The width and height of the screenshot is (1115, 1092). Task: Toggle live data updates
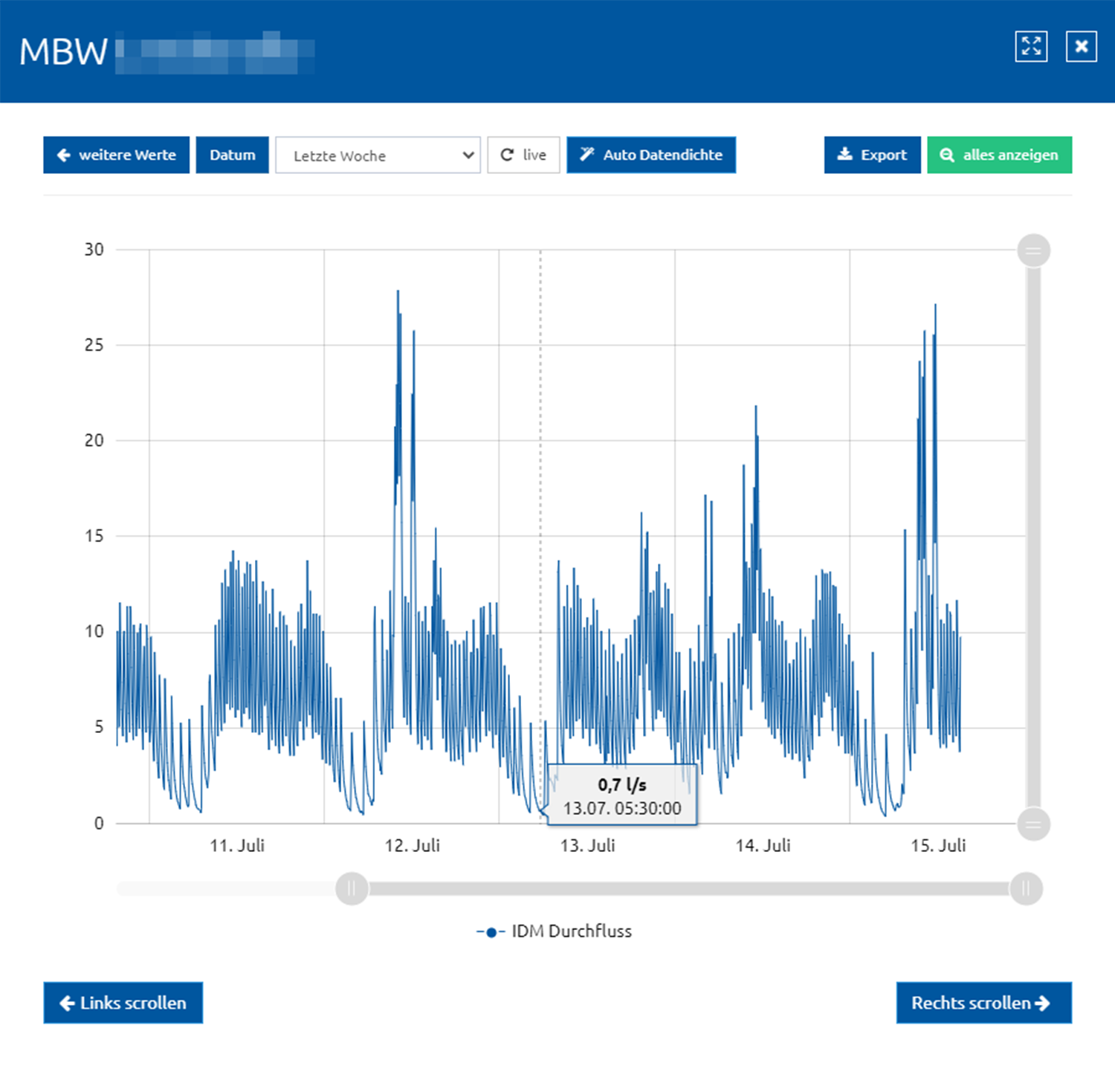pos(523,155)
